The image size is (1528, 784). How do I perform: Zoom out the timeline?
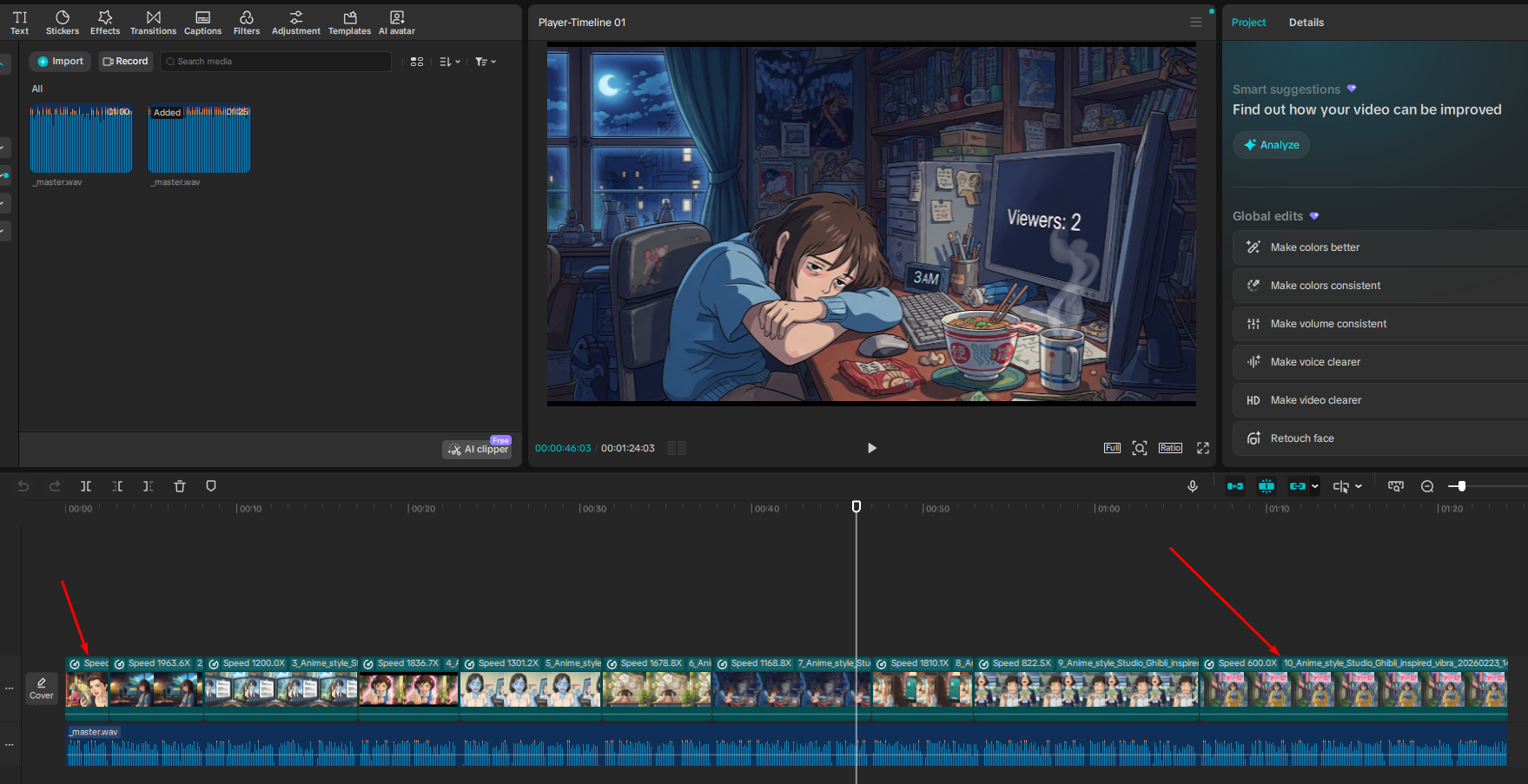1427,486
